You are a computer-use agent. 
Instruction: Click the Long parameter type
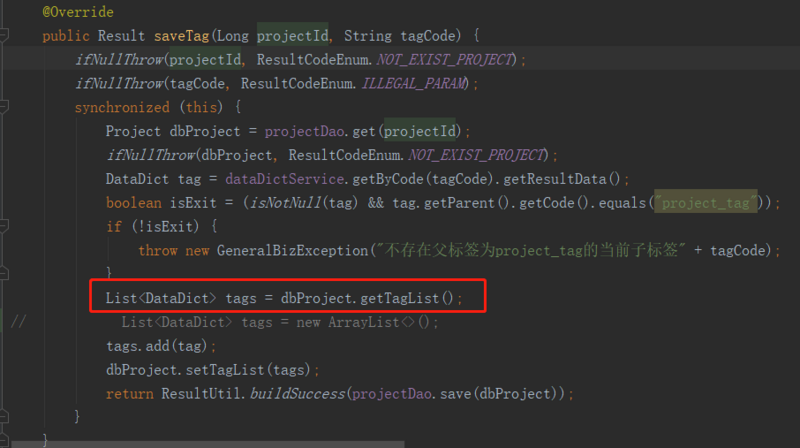tap(233, 36)
